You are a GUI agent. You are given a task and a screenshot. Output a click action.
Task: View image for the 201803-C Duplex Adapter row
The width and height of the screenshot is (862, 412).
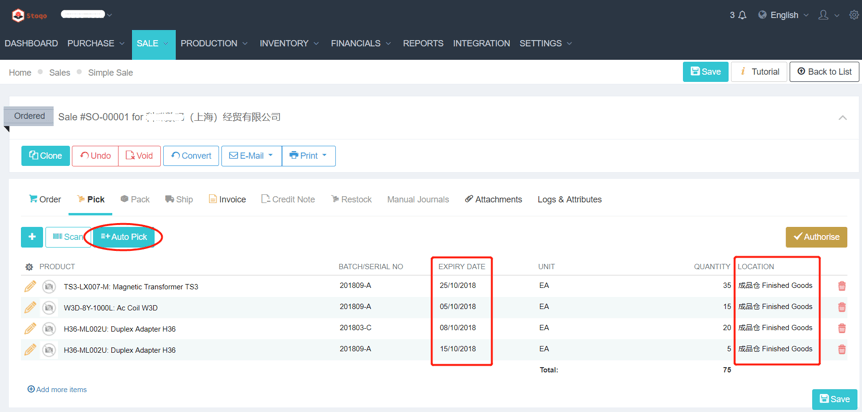[49, 329]
